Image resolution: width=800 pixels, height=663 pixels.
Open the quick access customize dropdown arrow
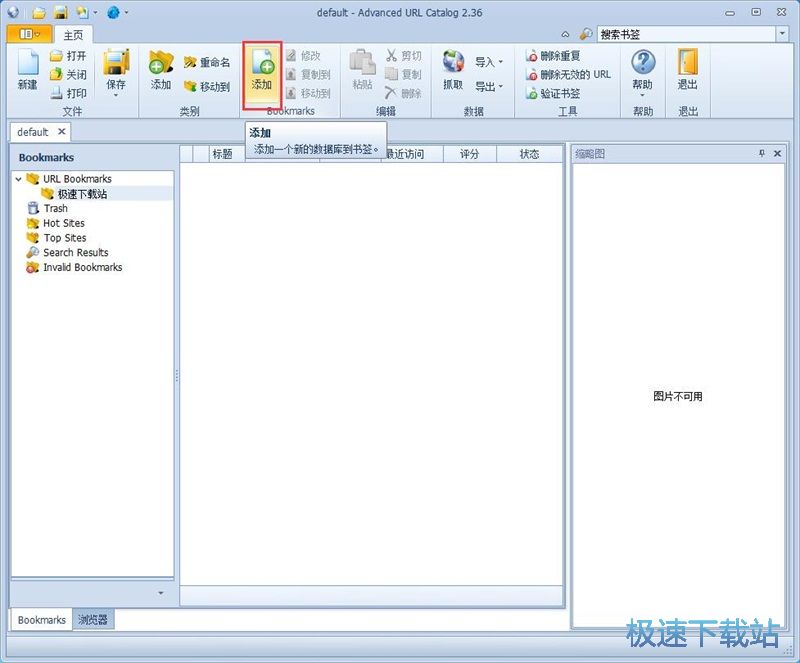[127, 12]
